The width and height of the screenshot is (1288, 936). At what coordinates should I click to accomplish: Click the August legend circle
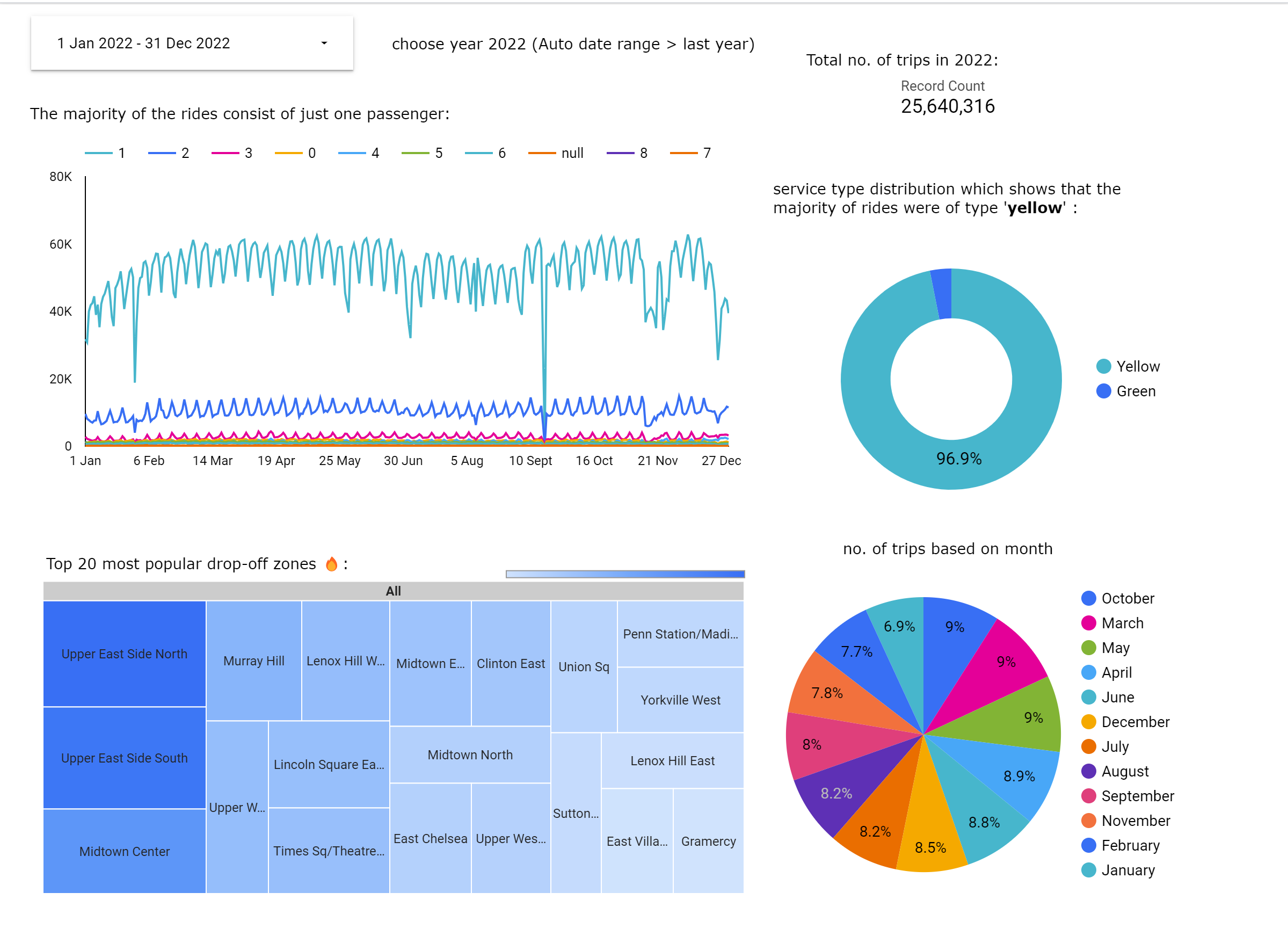tap(1088, 771)
